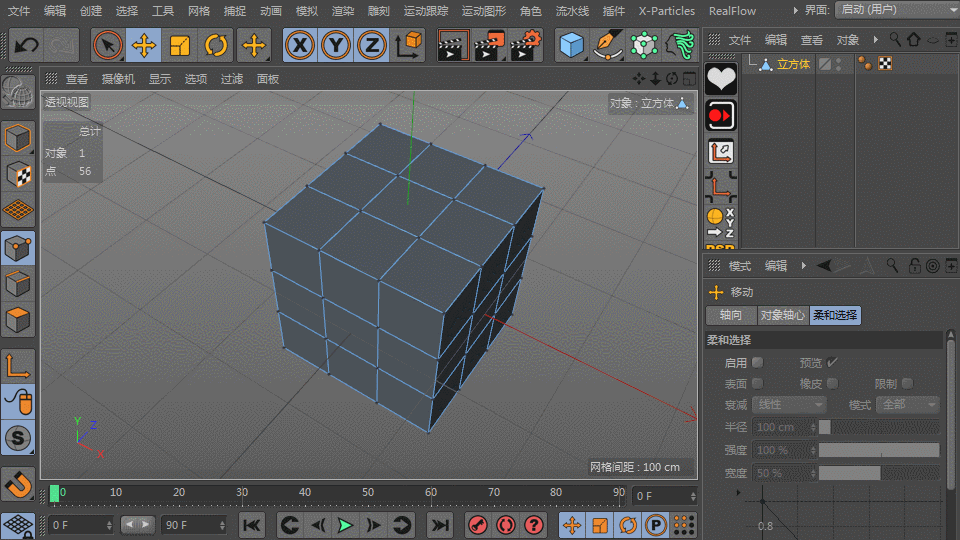Expand object manager menu arrow

tap(876, 40)
